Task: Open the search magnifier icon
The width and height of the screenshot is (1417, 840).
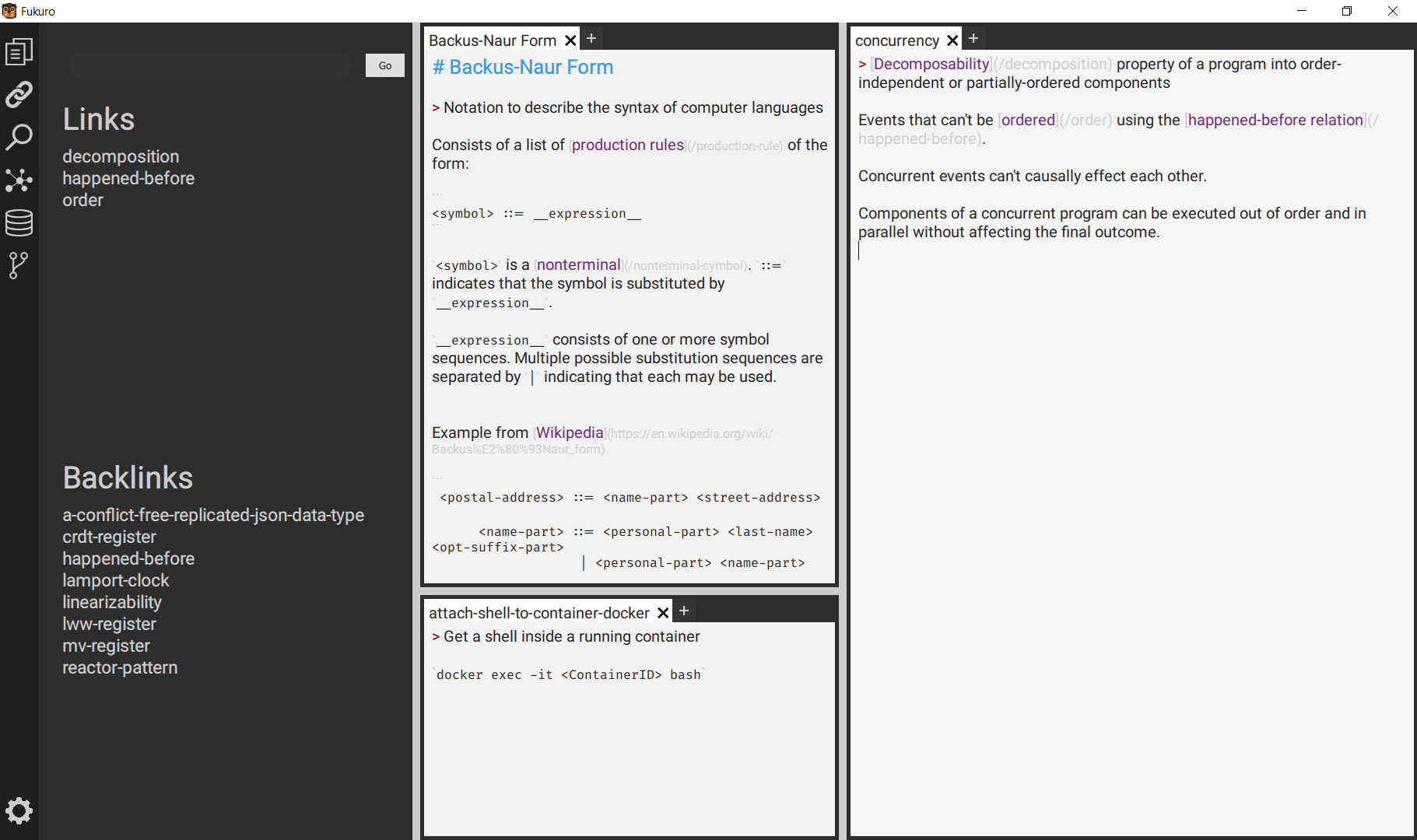Action: tap(19, 138)
